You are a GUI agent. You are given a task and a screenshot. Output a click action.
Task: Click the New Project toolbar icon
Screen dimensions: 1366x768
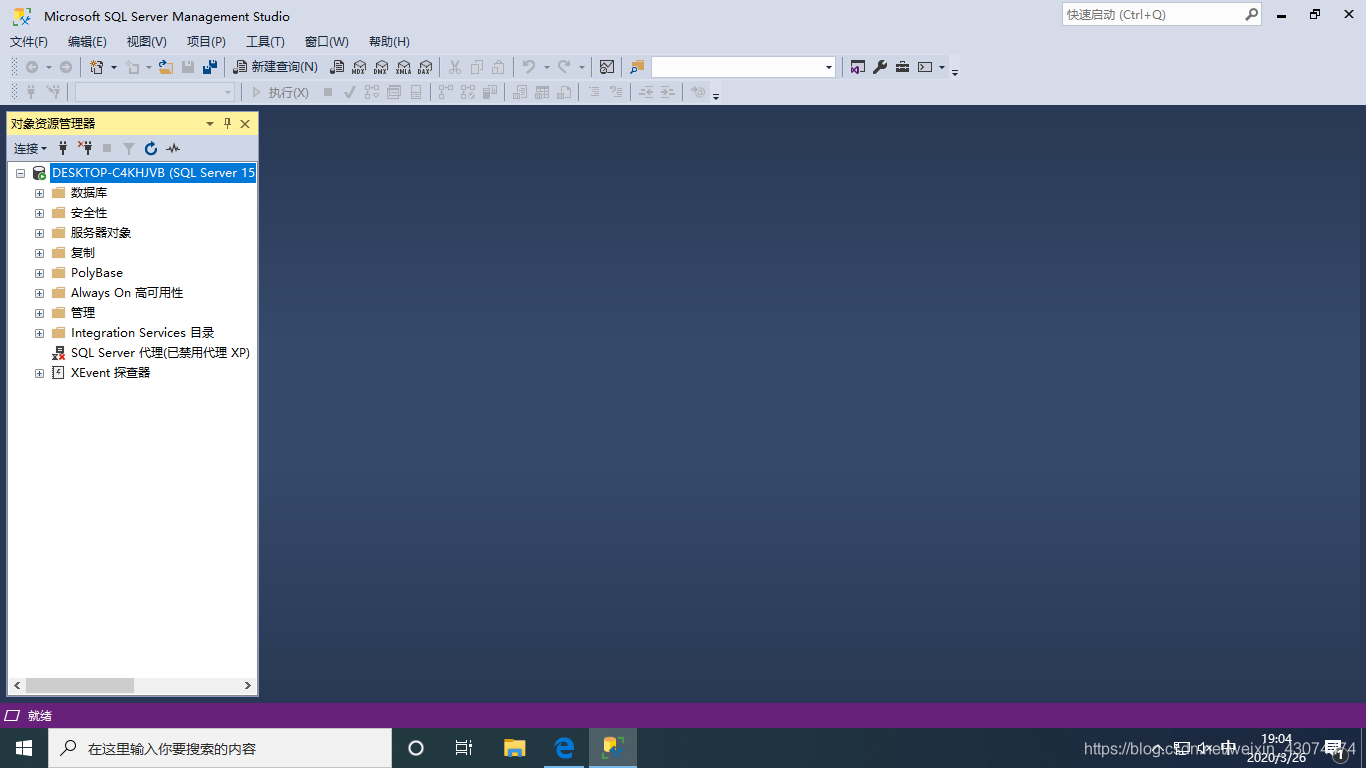(x=97, y=67)
